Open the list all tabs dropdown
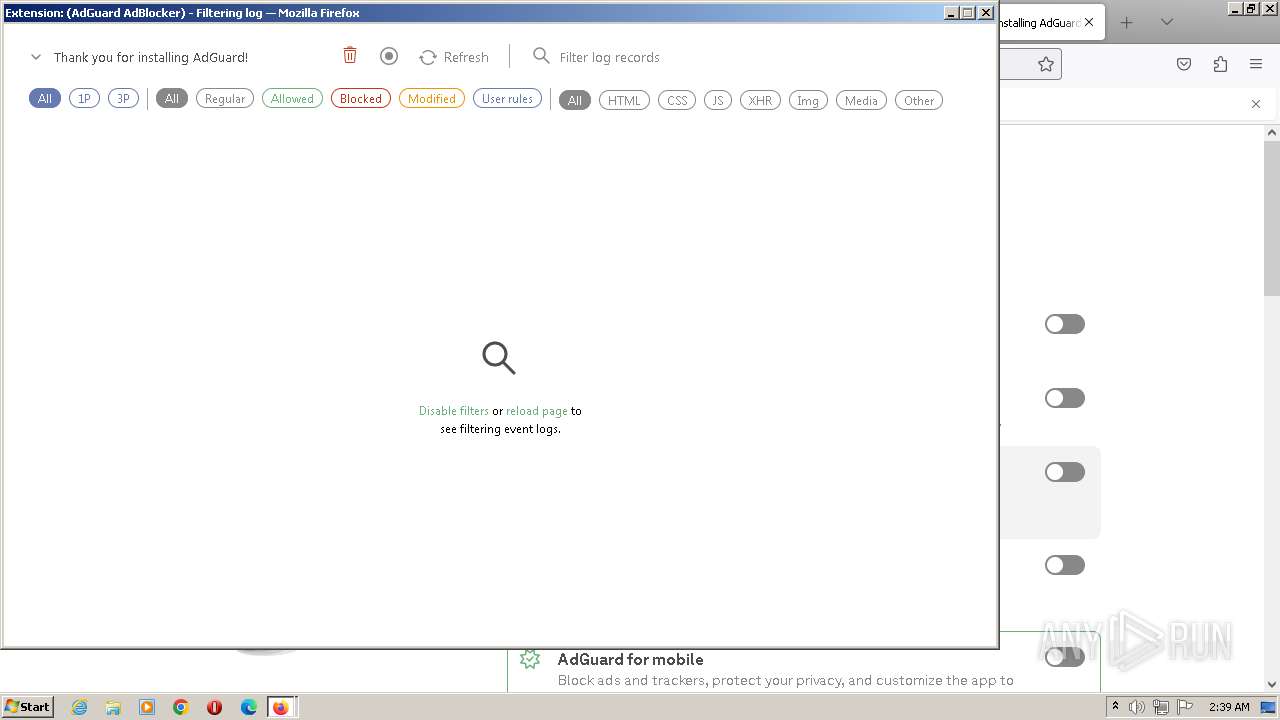Screen dimensions: 1280x720 tap(1167, 22)
